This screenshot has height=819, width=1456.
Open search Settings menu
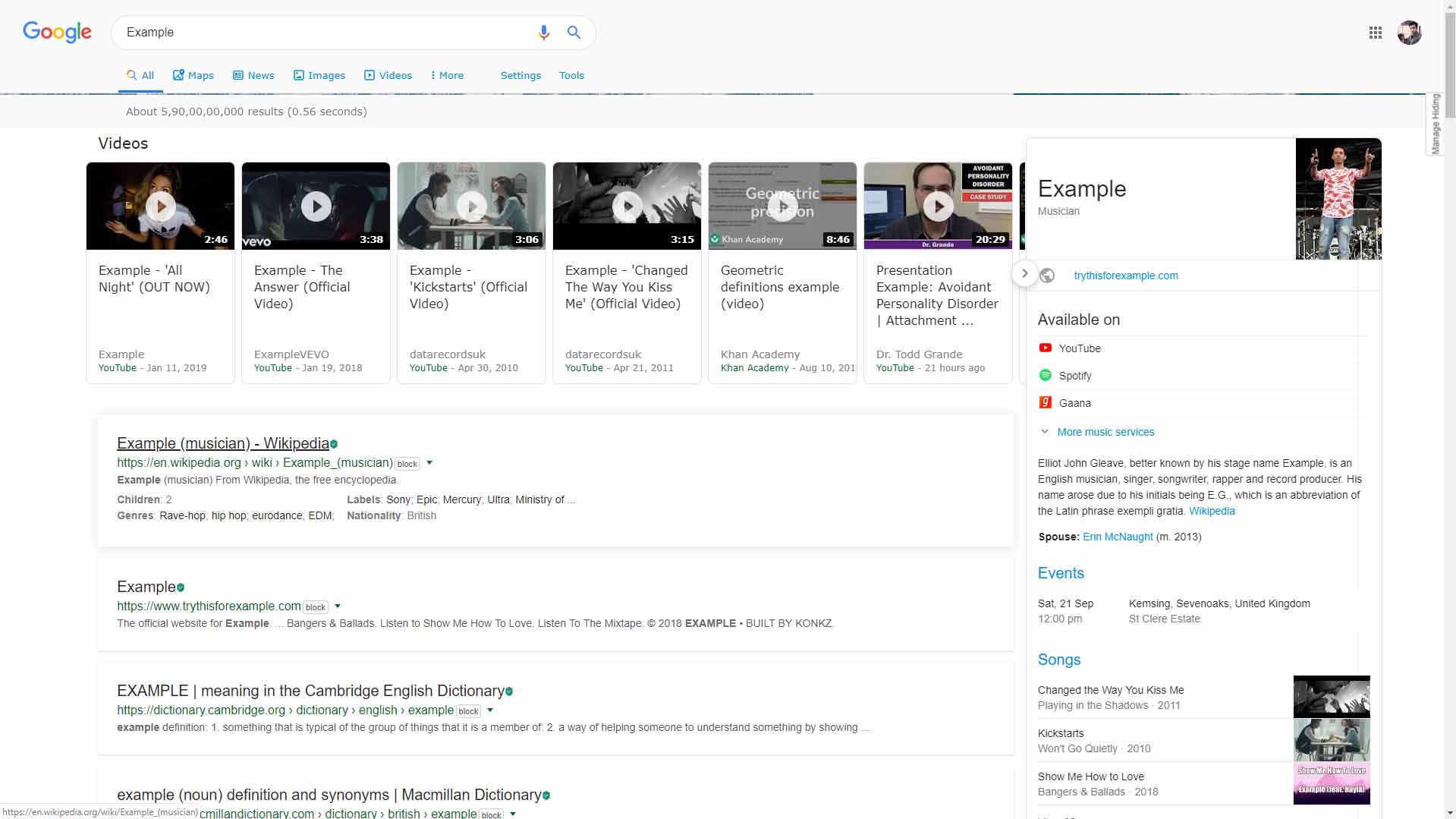tap(520, 75)
